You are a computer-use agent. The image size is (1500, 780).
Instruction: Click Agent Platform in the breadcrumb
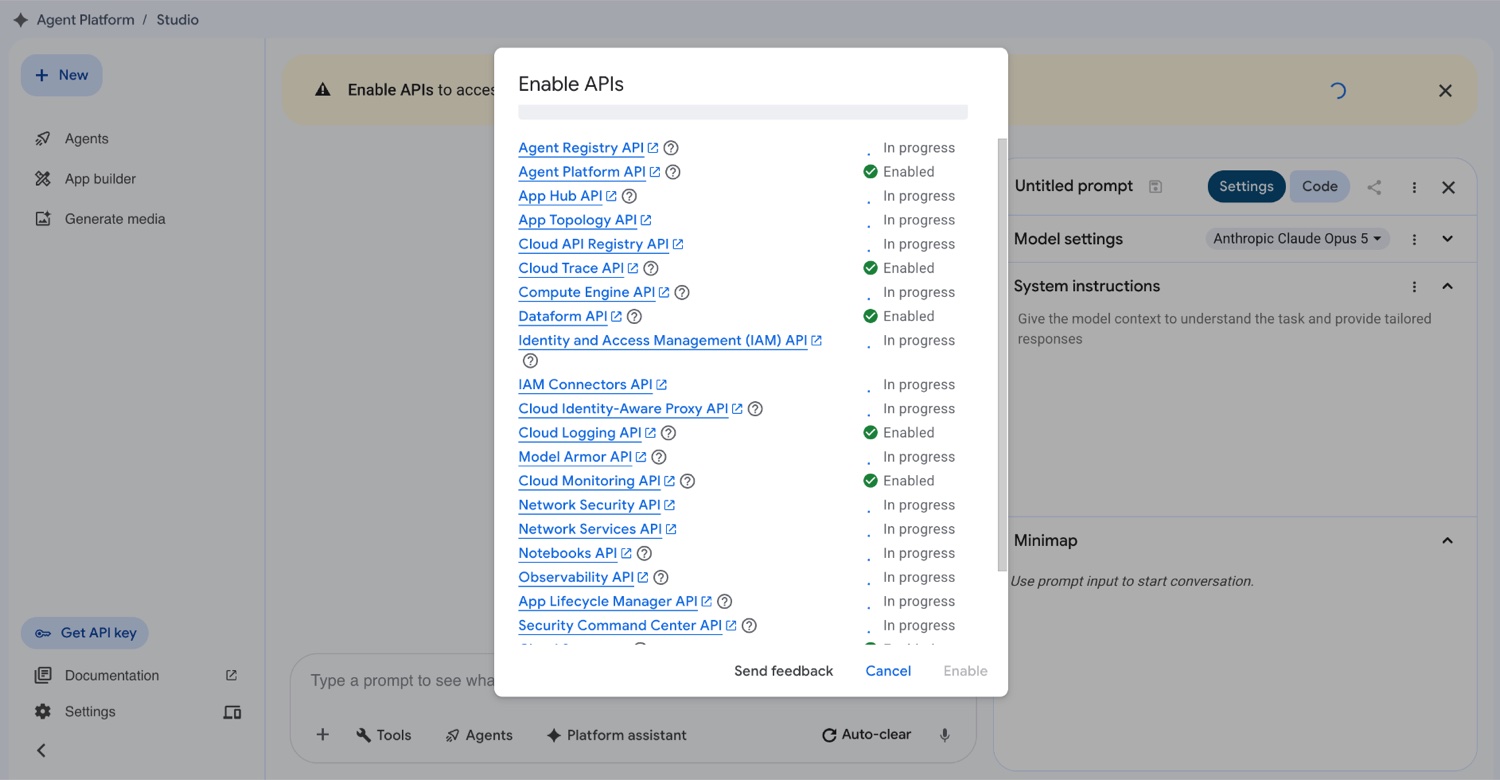click(85, 20)
